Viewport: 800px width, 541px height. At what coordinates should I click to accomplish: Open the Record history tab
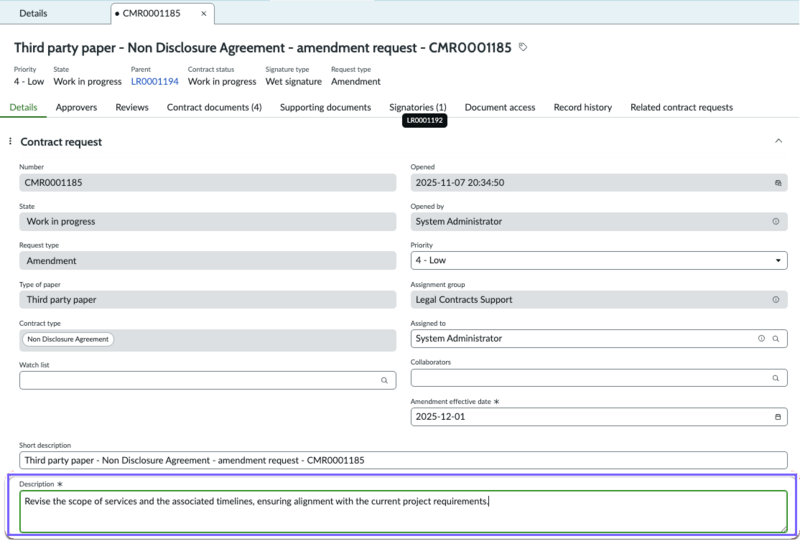tap(583, 107)
